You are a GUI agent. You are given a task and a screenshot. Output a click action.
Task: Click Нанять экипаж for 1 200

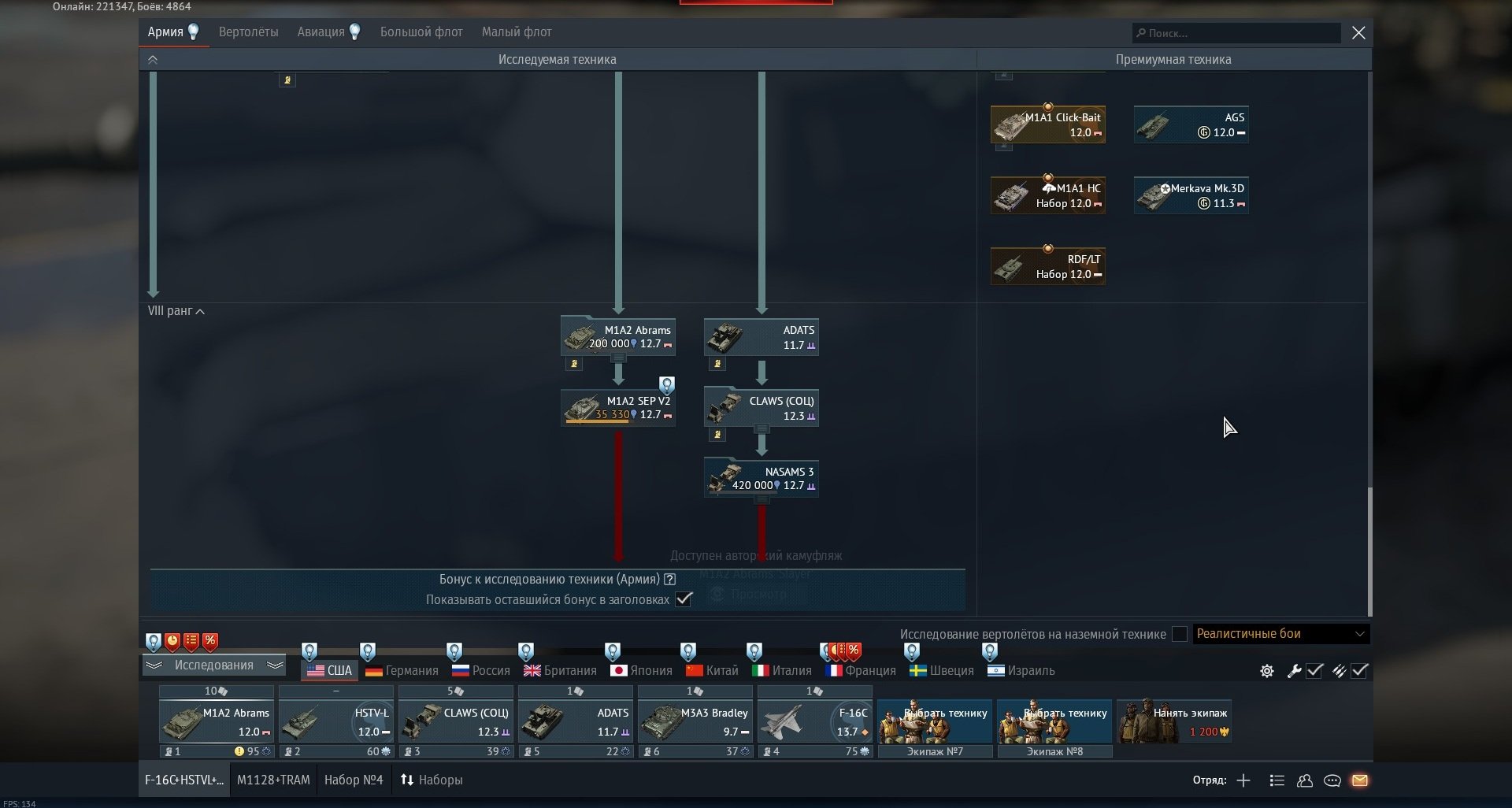1174,721
